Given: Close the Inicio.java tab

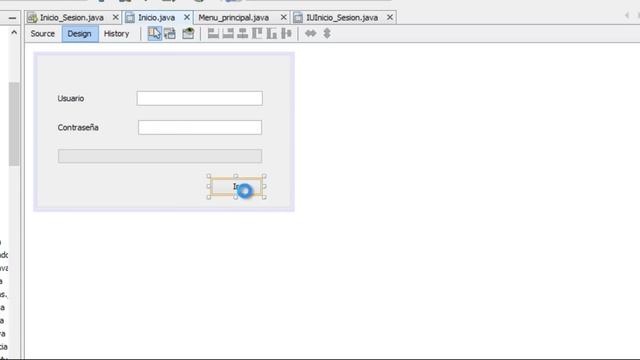Looking at the screenshot, I should (x=187, y=17).
